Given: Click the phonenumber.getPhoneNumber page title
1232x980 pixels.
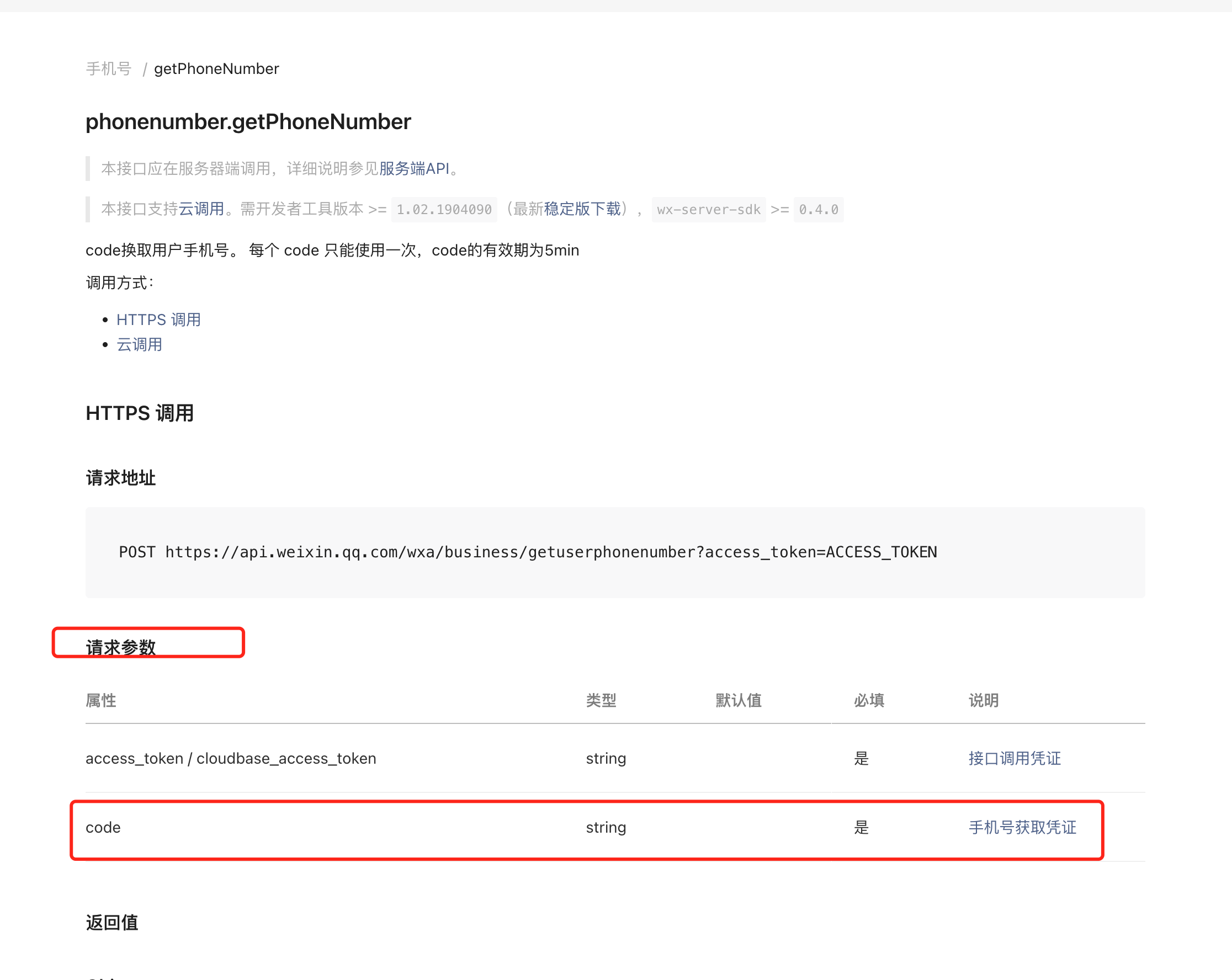Looking at the screenshot, I should coord(248,121).
